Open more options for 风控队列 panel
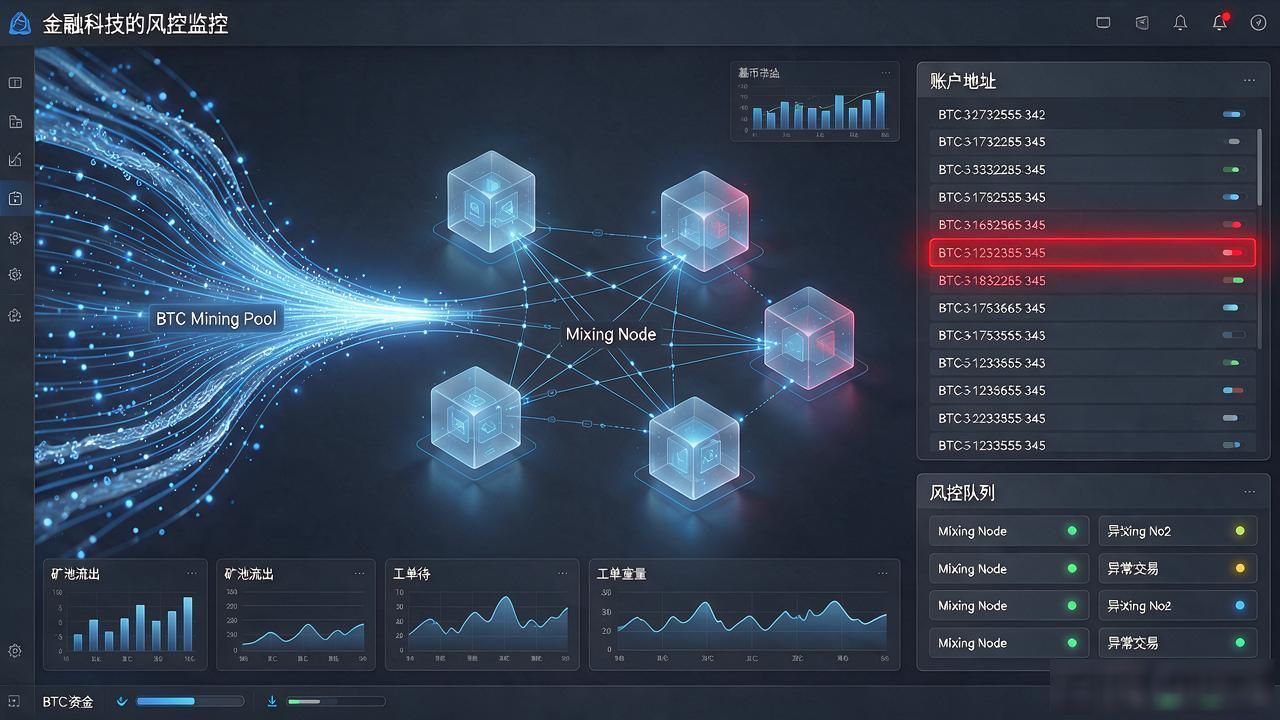1280x720 pixels. 1249,492
